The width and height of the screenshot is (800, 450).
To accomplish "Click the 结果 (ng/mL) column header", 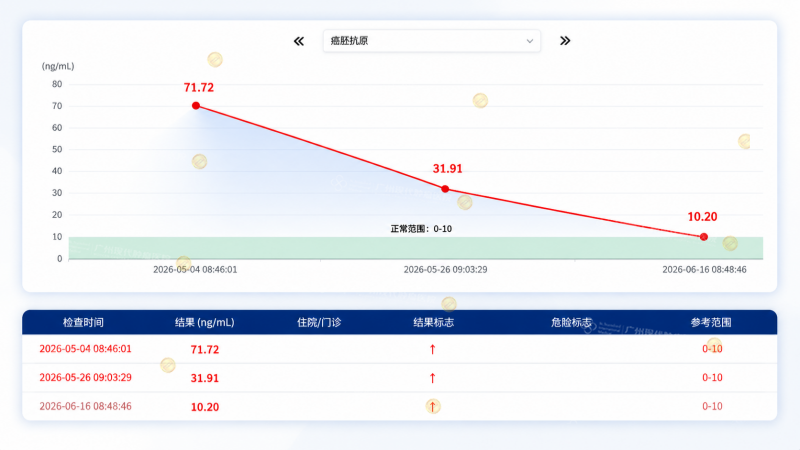I will (205, 322).
